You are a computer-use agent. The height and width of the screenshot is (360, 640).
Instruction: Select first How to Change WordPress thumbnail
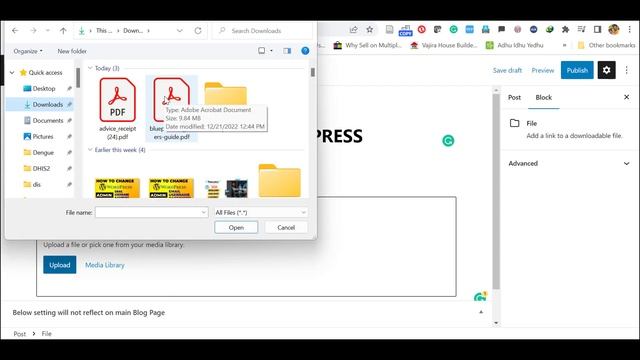coord(117,188)
